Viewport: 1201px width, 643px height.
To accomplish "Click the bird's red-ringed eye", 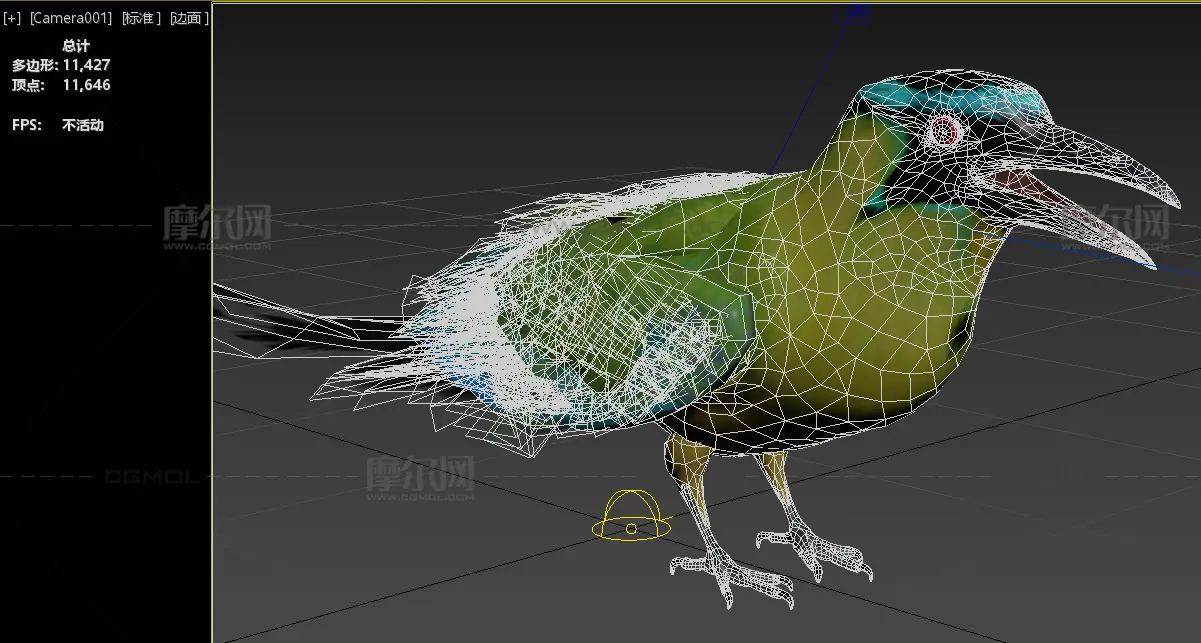I will pos(944,130).
